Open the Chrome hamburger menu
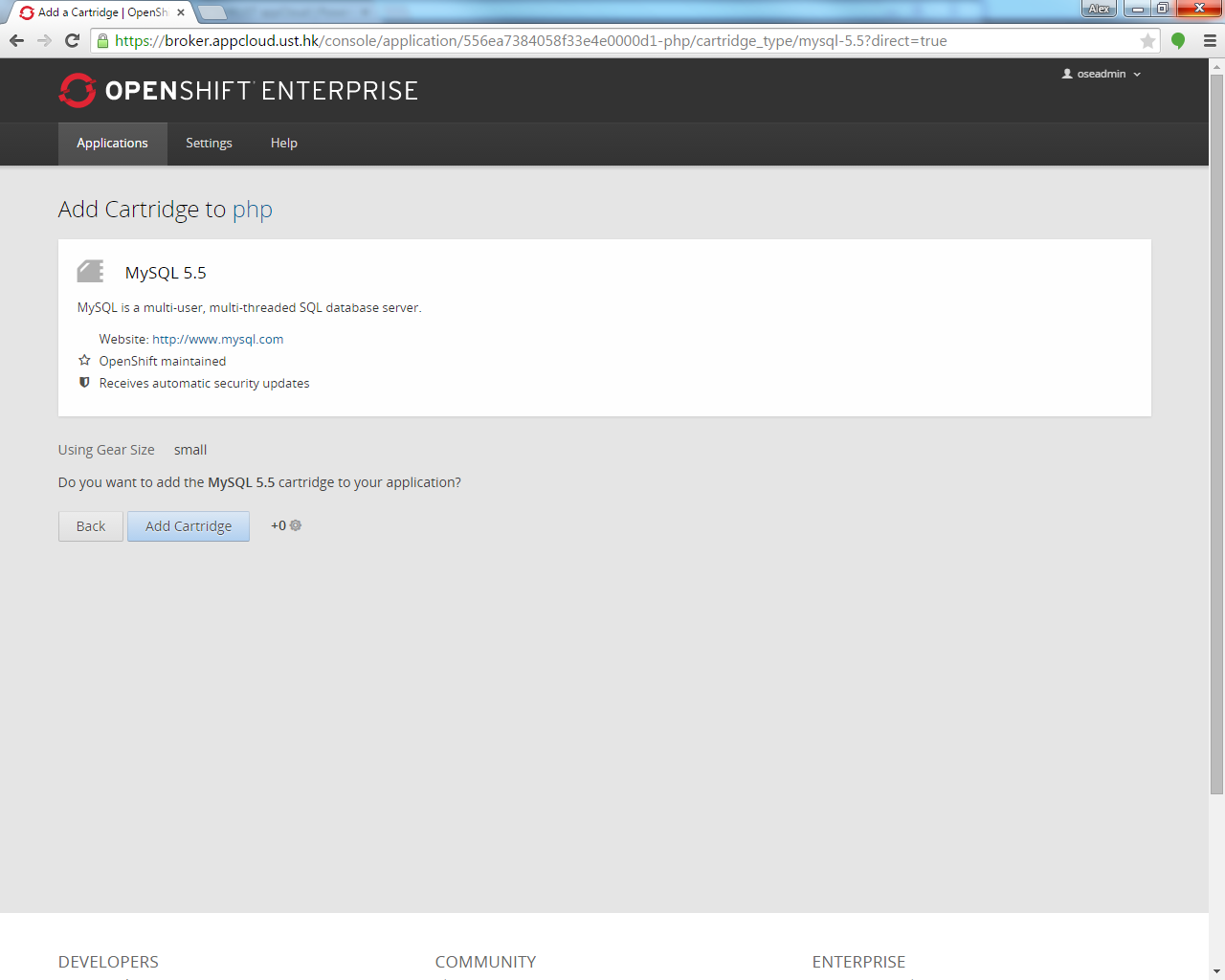 pyautogui.click(x=1210, y=40)
